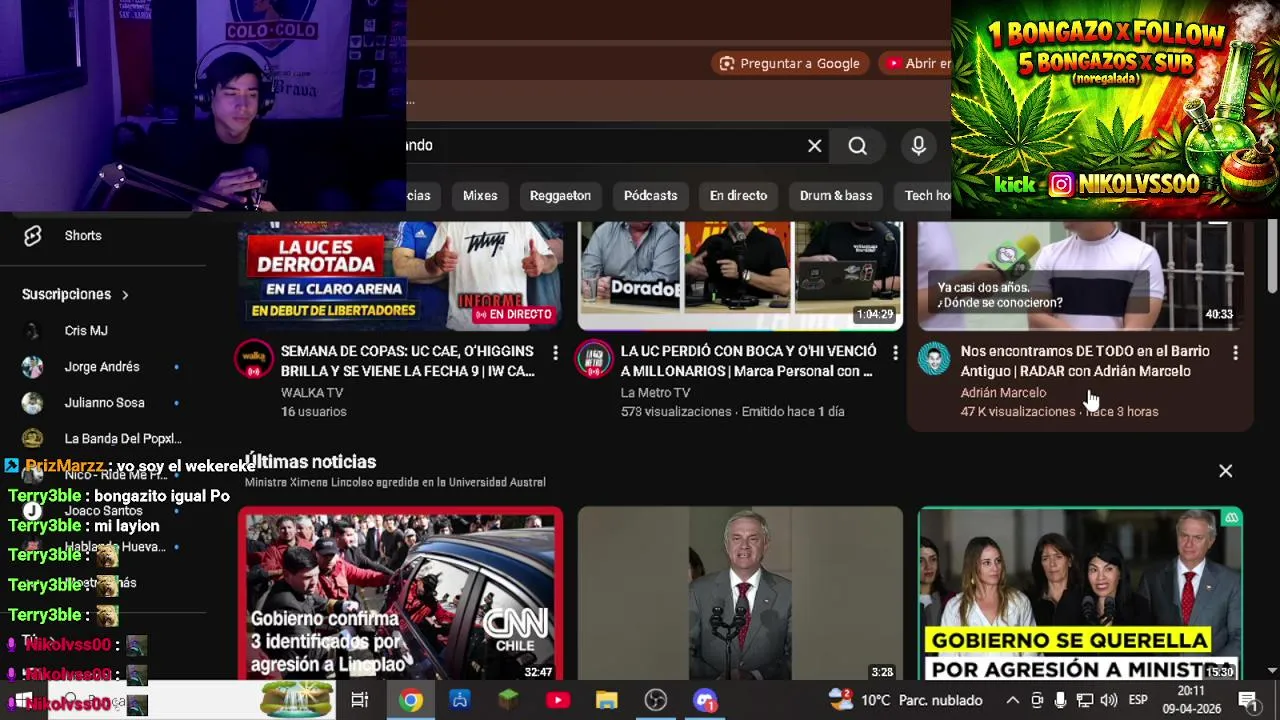
Task: Open La Metro TV channel avatar
Action: (594, 359)
